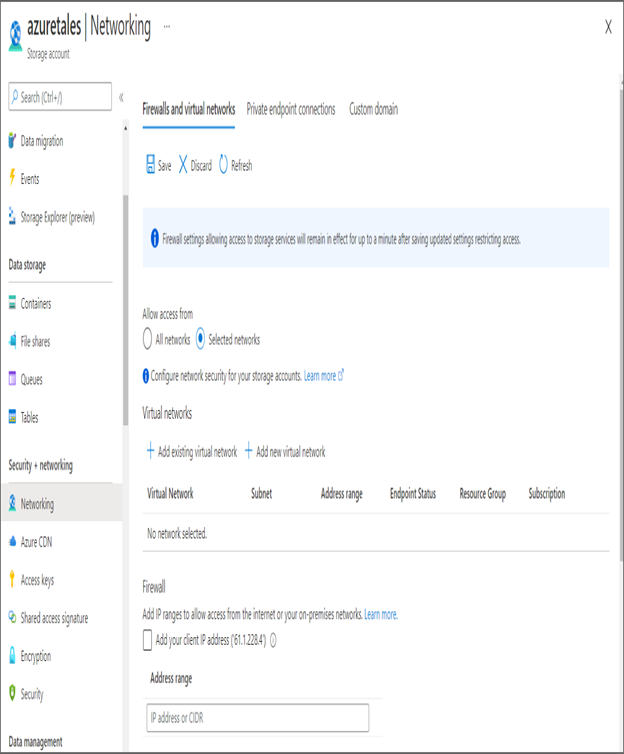
Task: Click the azuretales storage account icon
Action: pos(15,36)
